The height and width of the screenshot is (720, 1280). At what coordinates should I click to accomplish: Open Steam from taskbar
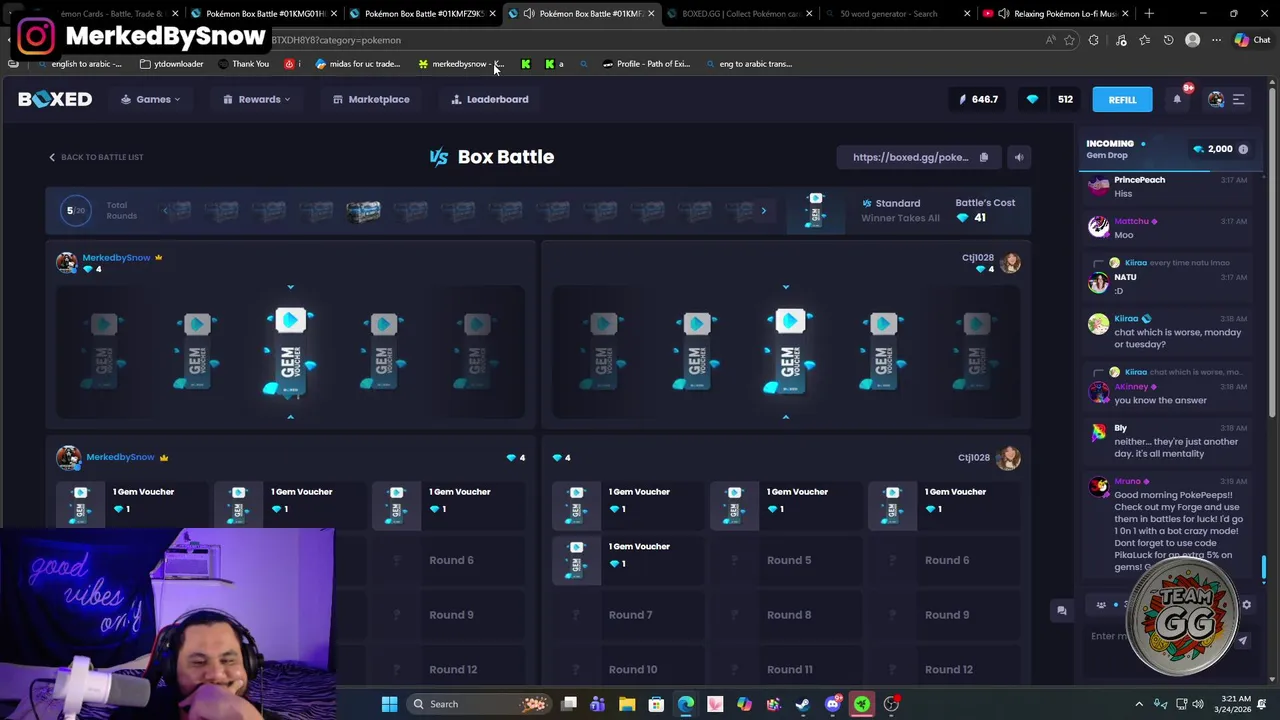(803, 704)
